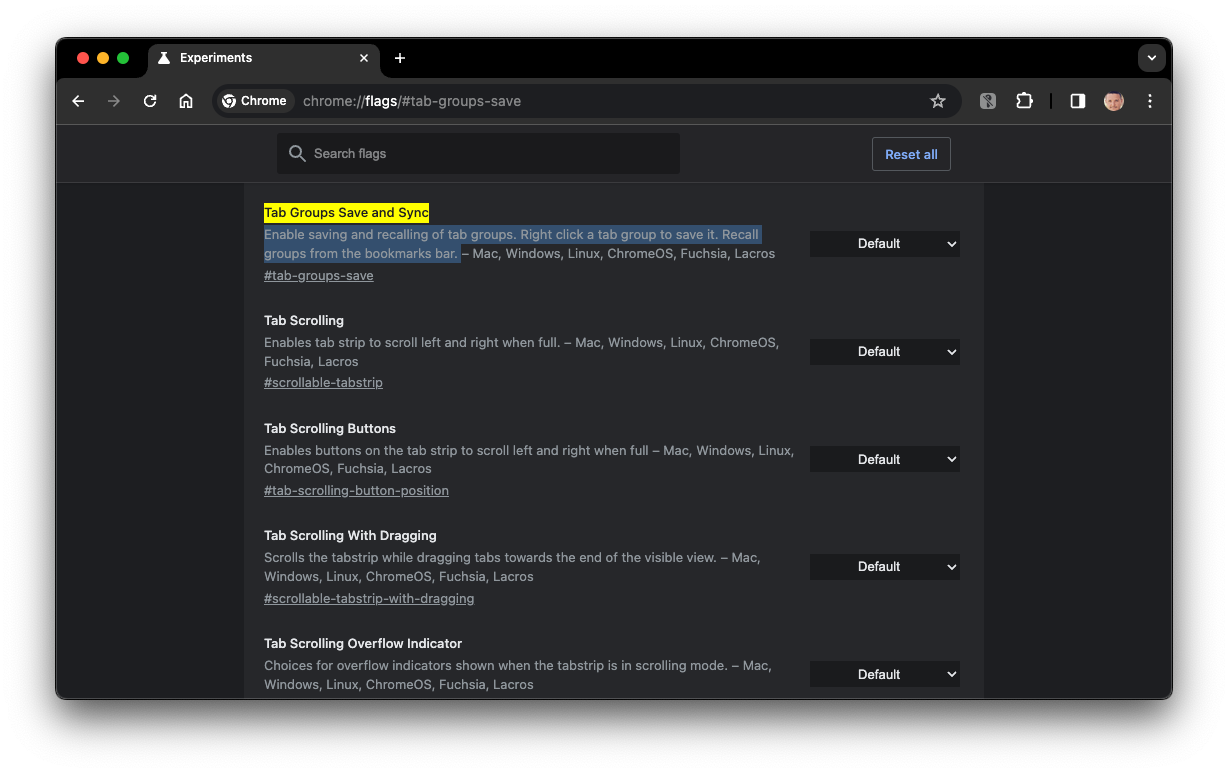The height and width of the screenshot is (773, 1228).
Task: Close the Experiments tab
Action: (364, 58)
